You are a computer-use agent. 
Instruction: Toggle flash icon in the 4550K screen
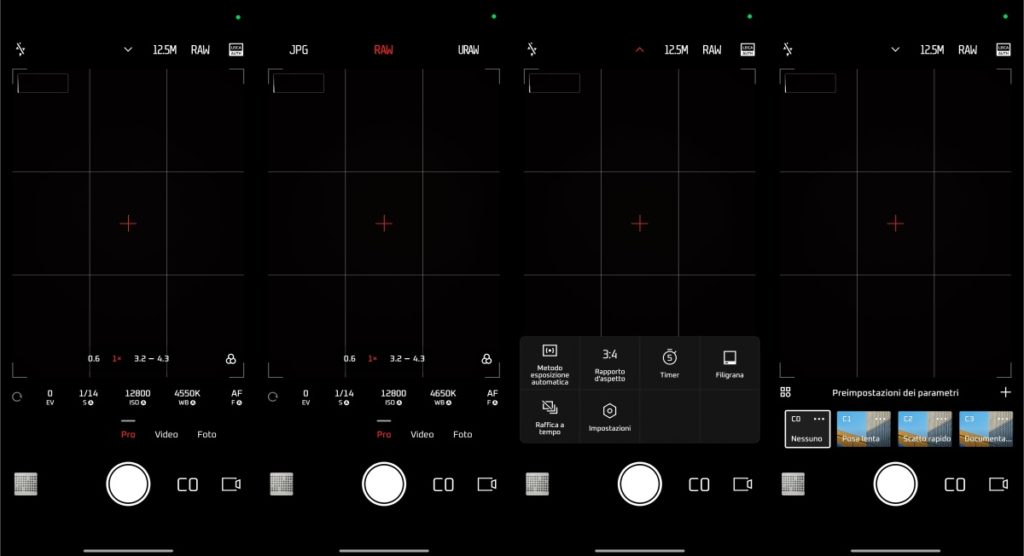(x=20, y=49)
